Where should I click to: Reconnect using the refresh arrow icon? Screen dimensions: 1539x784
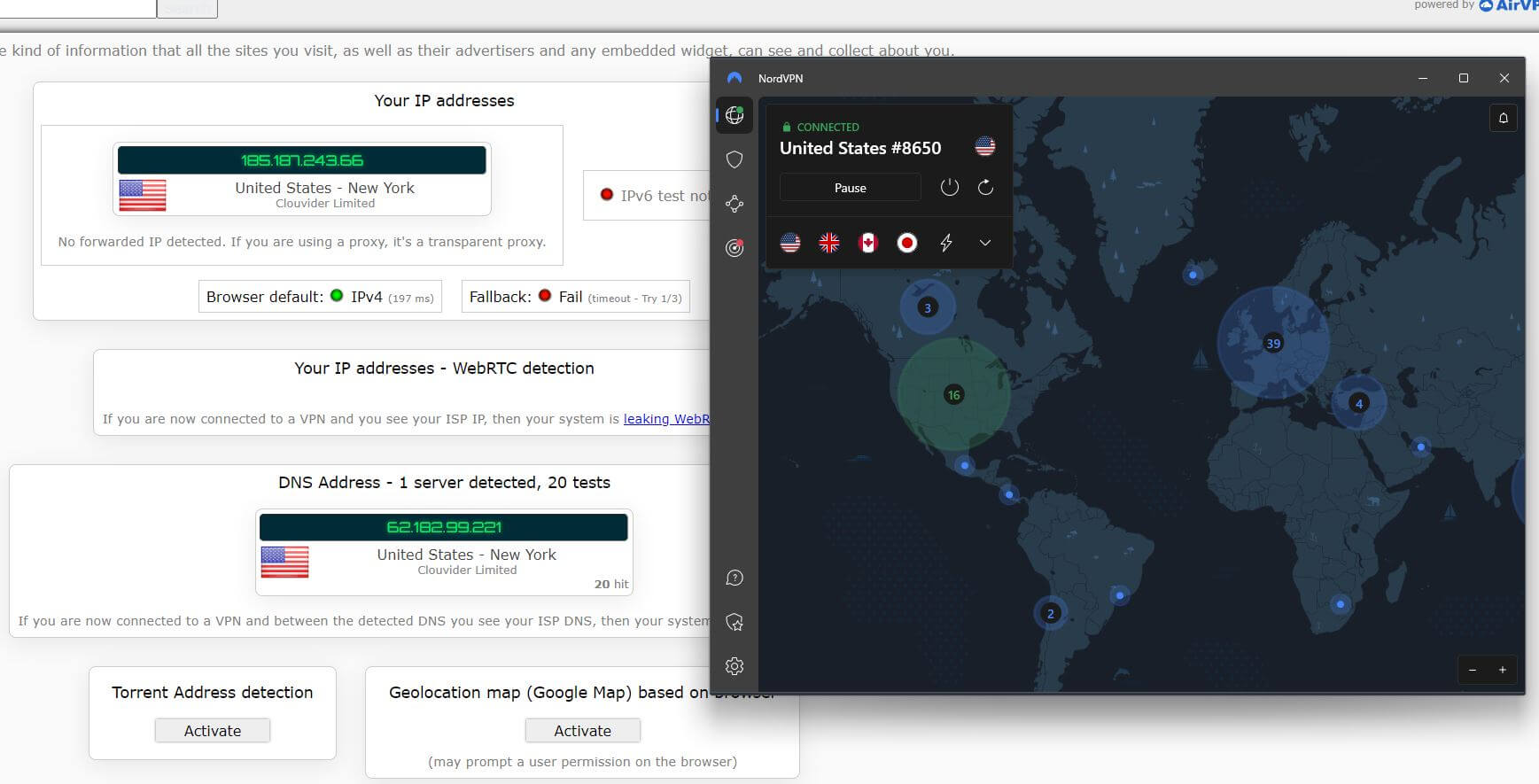pyautogui.click(x=985, y=188)
